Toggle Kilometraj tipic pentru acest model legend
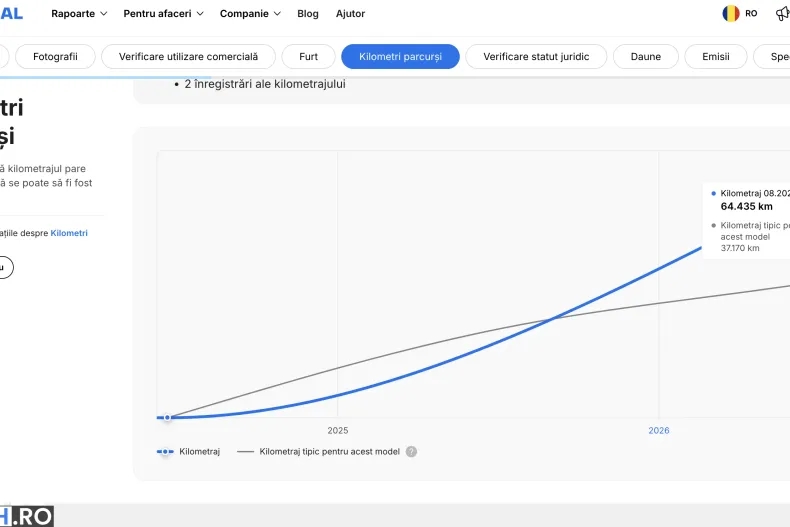Image resolution: width=790 pixels, height=527 pixels. pos(318,451)
